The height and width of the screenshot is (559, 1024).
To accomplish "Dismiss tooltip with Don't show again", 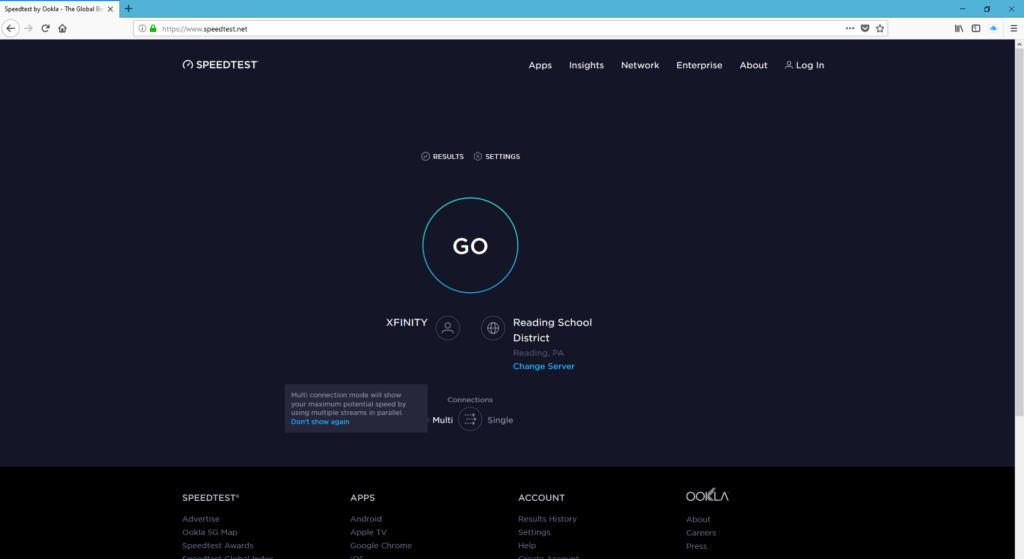I will pos(320,422).
